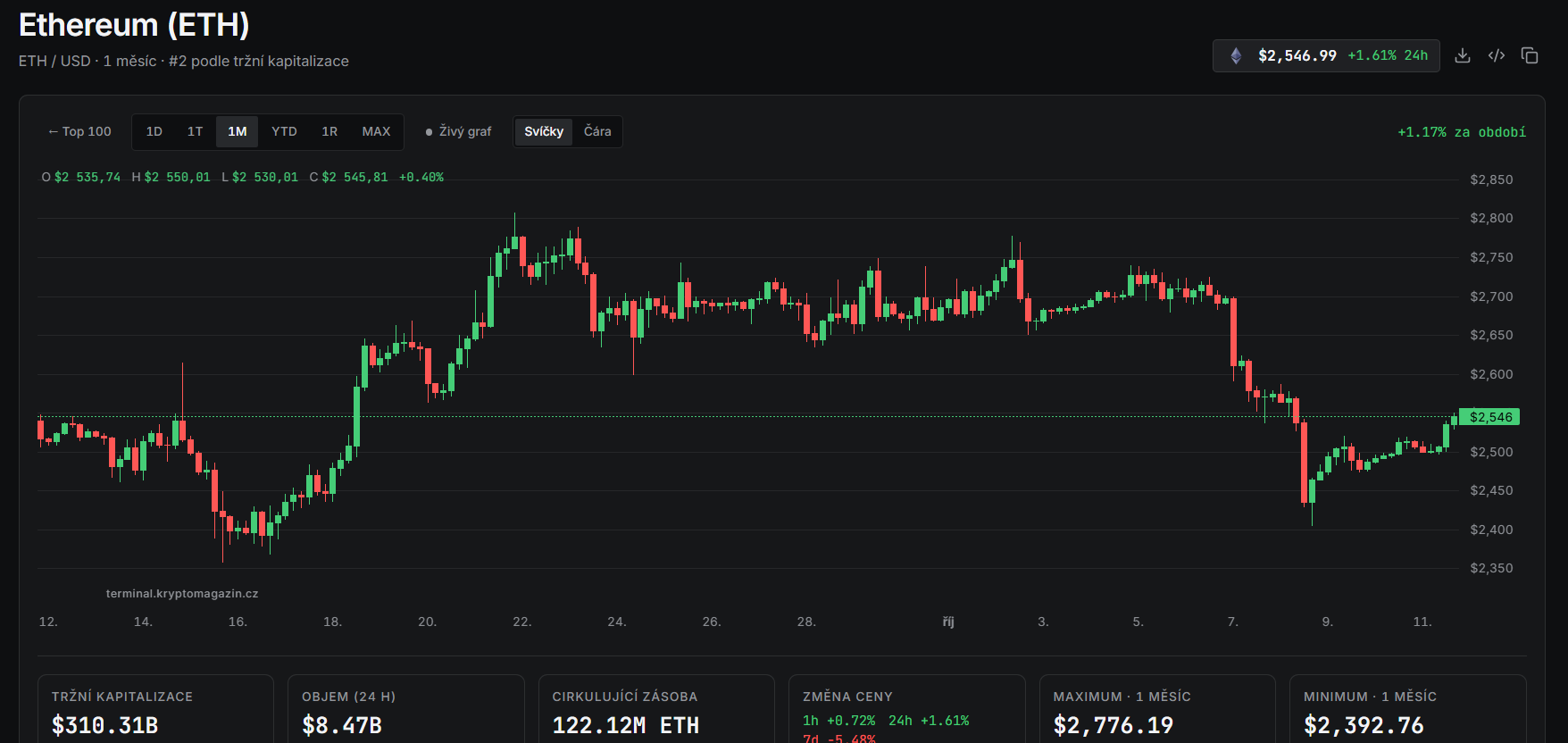Click the $2,800 price axis label
Screen dimensions: 1568x743
coord(1491,218)
